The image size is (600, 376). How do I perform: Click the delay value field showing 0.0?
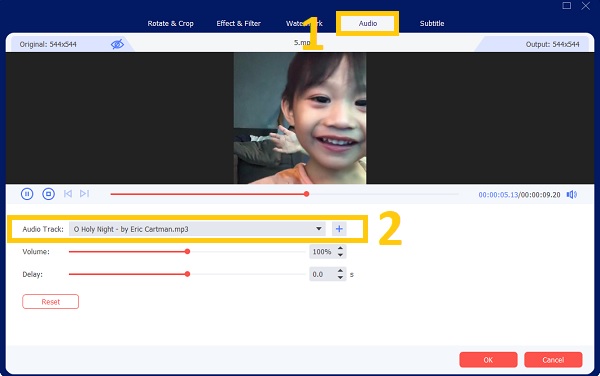coord(322,274)
